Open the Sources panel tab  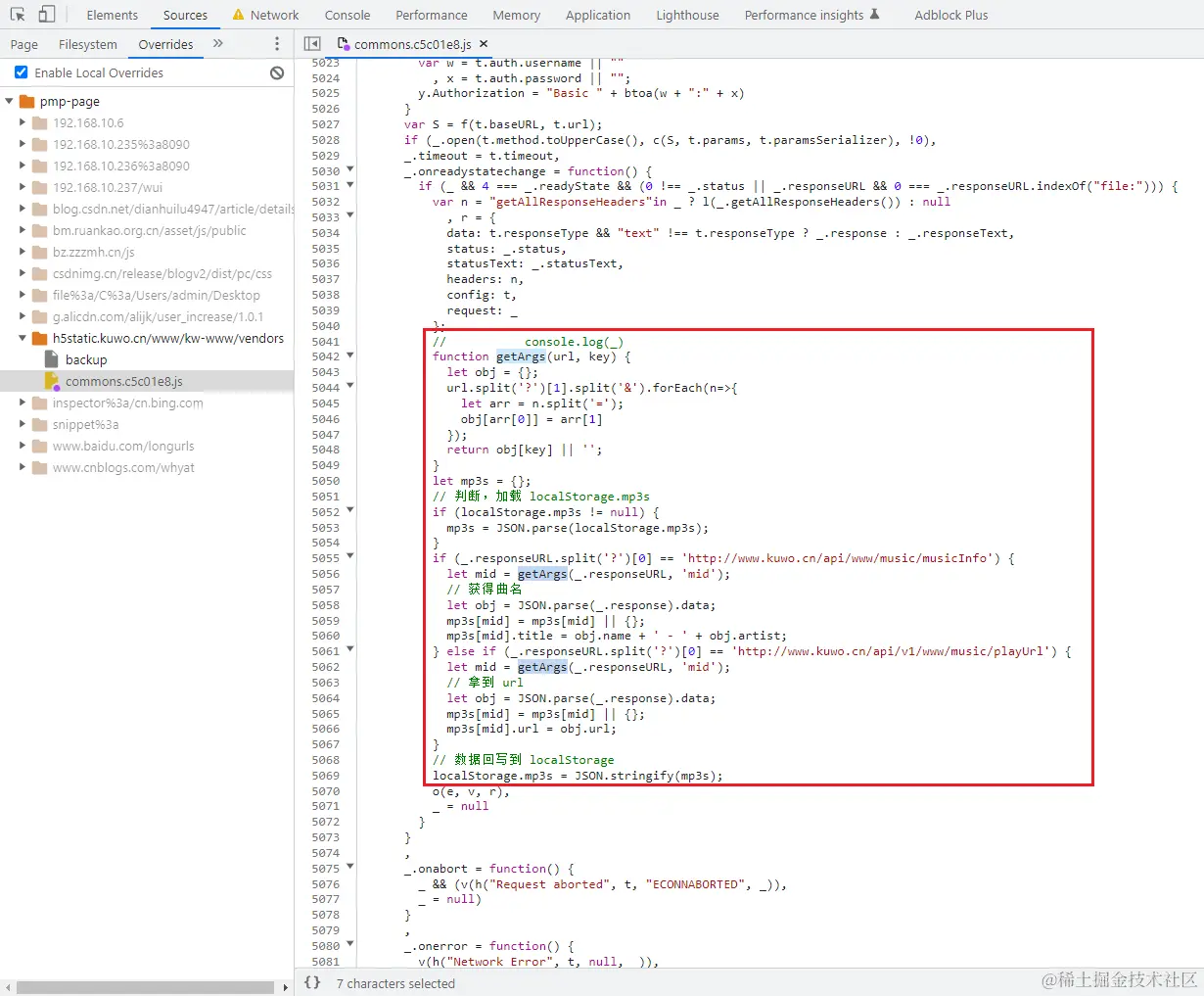point(185,15)
